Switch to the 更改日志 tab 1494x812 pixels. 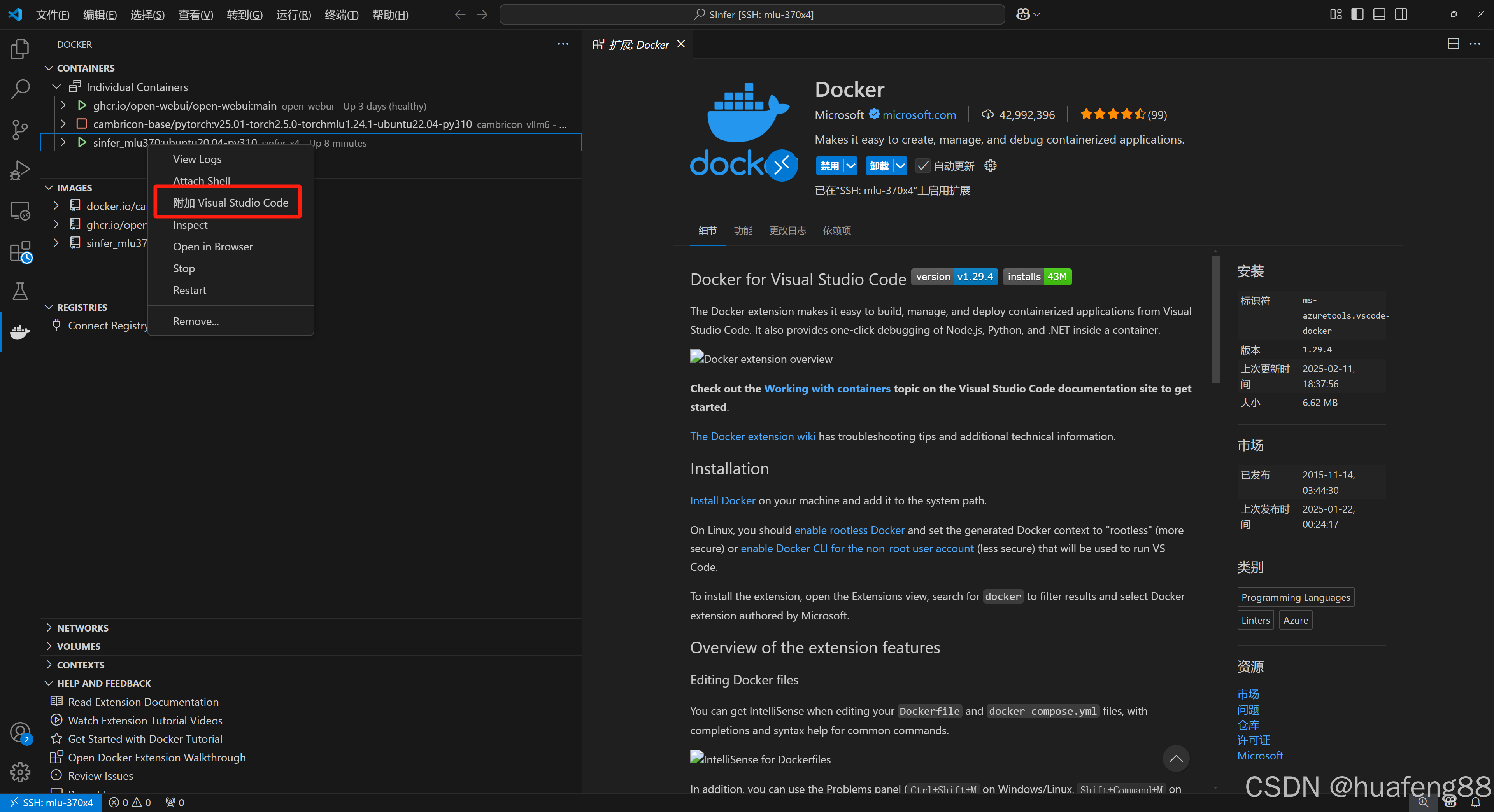(x=787, y=231)
